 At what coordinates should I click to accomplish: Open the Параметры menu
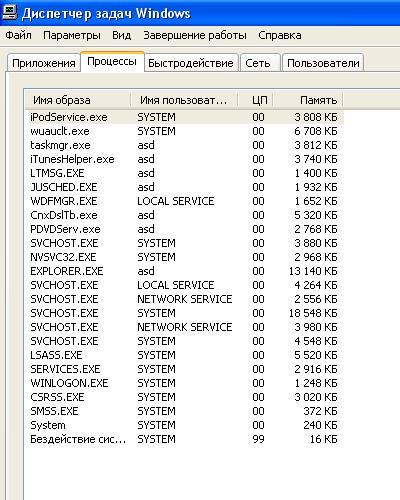click(72, 35)
